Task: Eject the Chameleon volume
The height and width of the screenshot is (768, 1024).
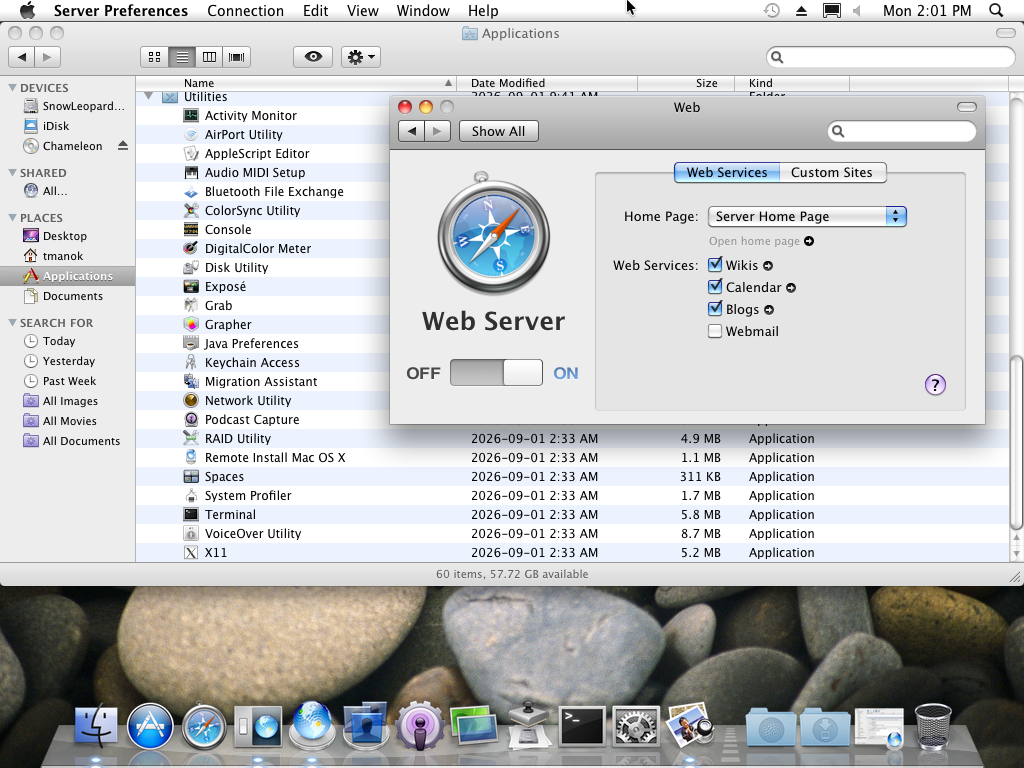Action: tap(123, 146)
